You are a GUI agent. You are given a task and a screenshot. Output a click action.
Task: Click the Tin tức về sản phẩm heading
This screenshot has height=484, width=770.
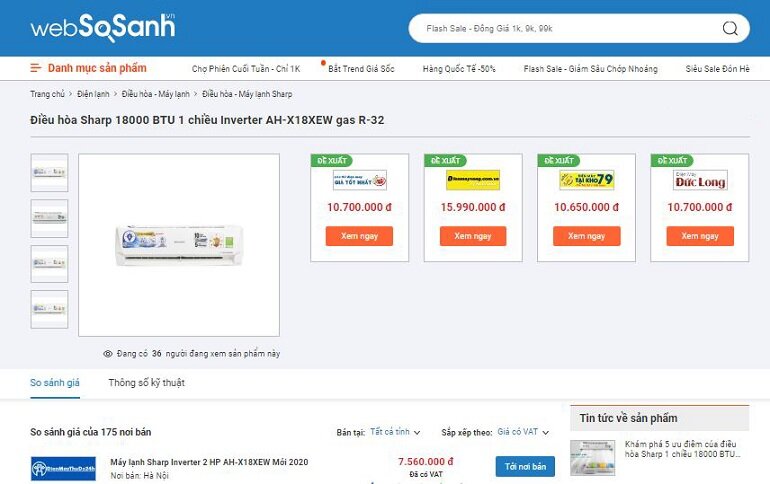coord(628,418)
